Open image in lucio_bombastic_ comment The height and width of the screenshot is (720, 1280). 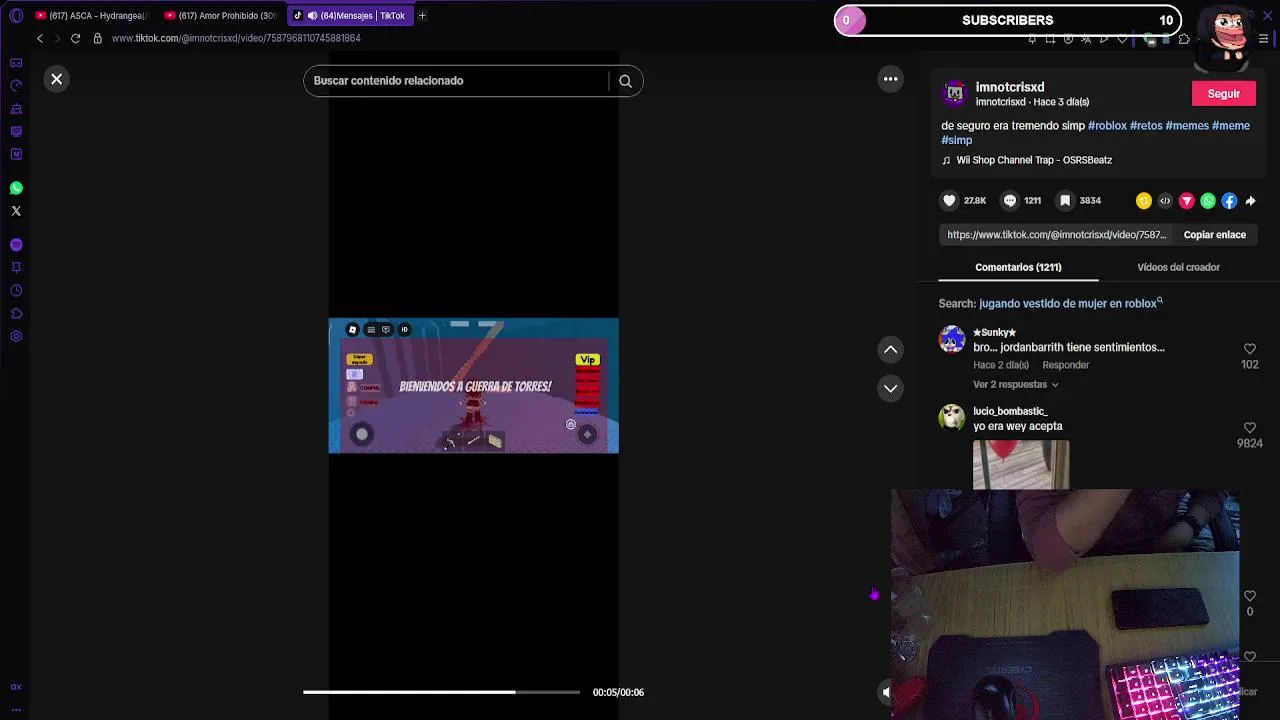pos(1021,465)
